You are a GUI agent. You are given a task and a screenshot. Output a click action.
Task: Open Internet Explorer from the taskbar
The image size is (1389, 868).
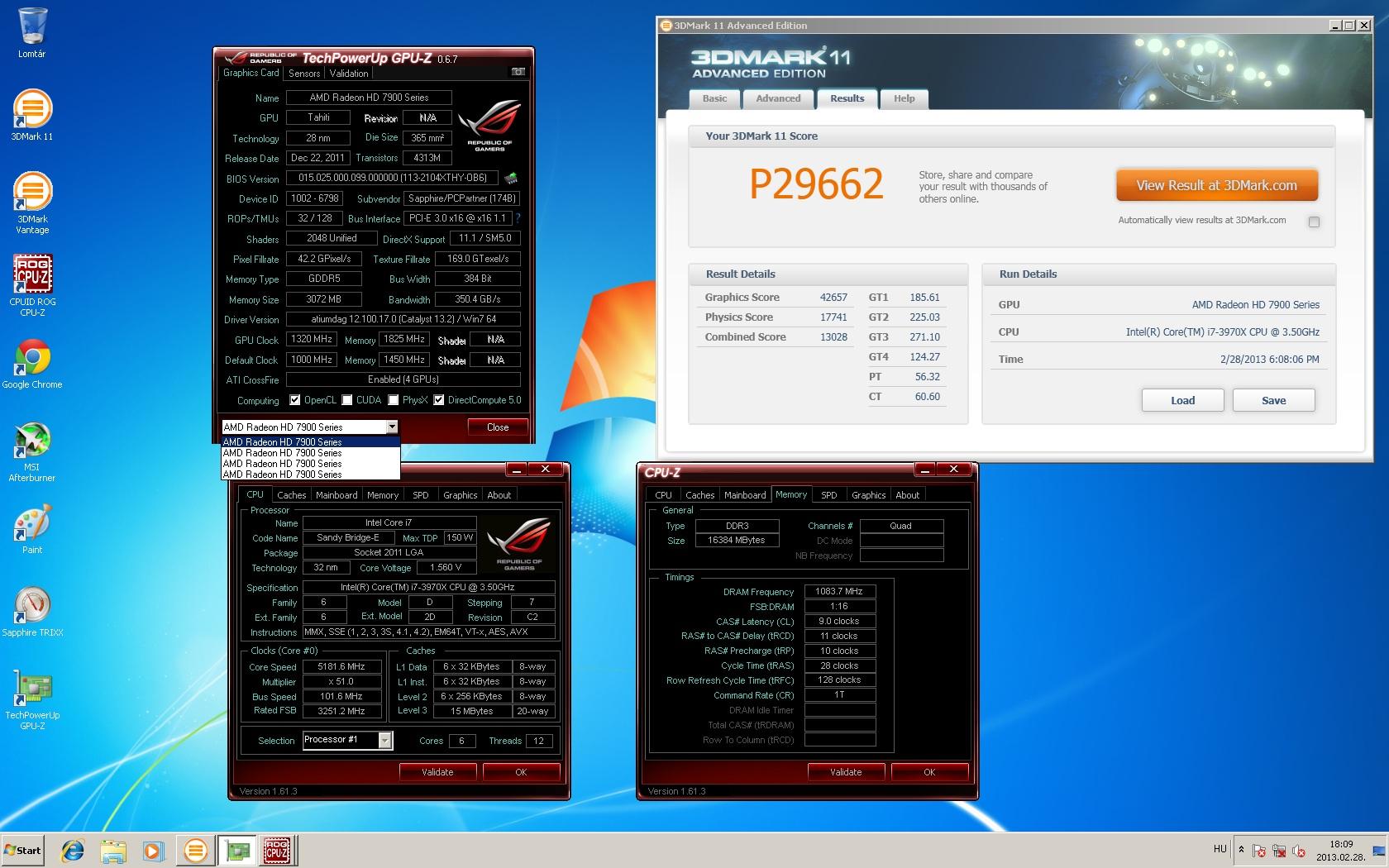coord(73,851)
